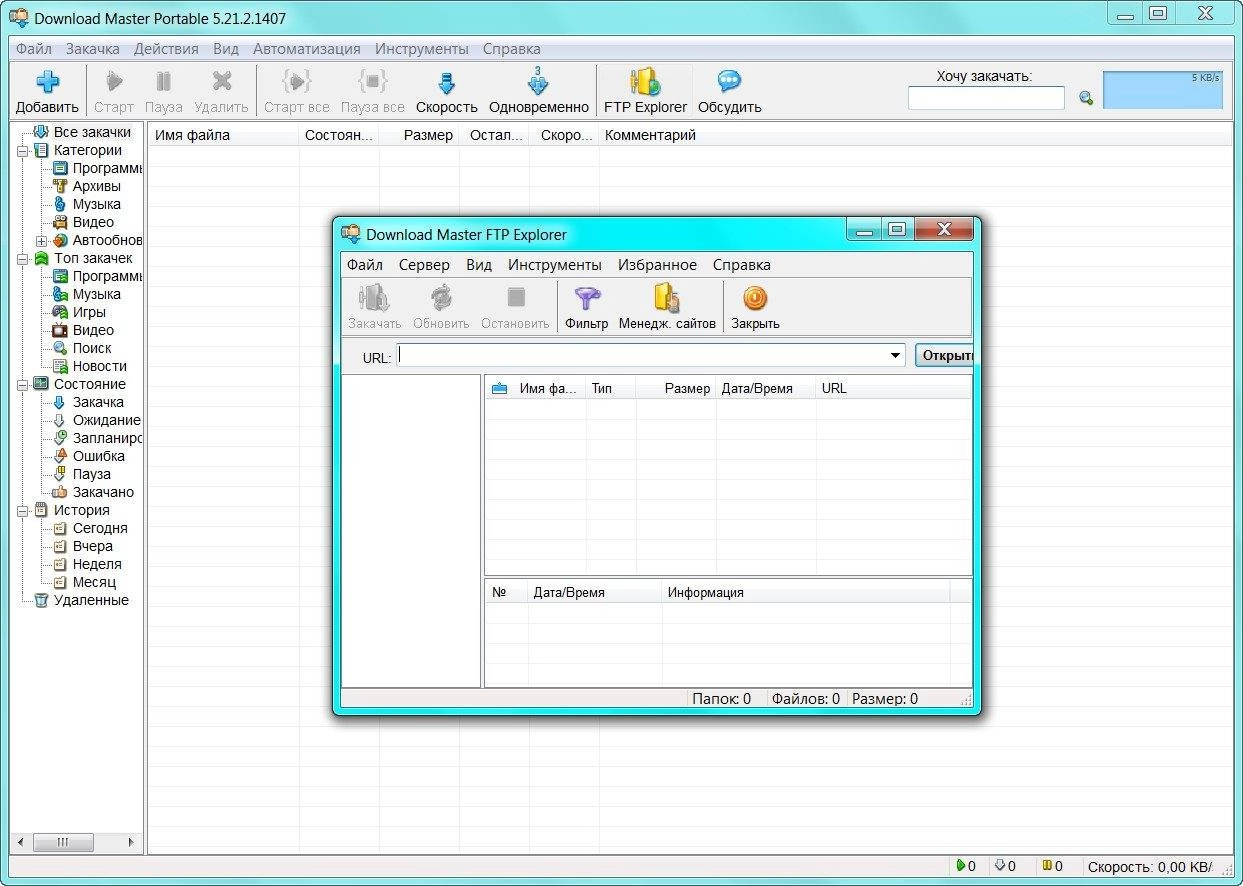The width and height of the screenshot is (1243, 886).
Task: Open the Действия menu
Action: [166, 48]
